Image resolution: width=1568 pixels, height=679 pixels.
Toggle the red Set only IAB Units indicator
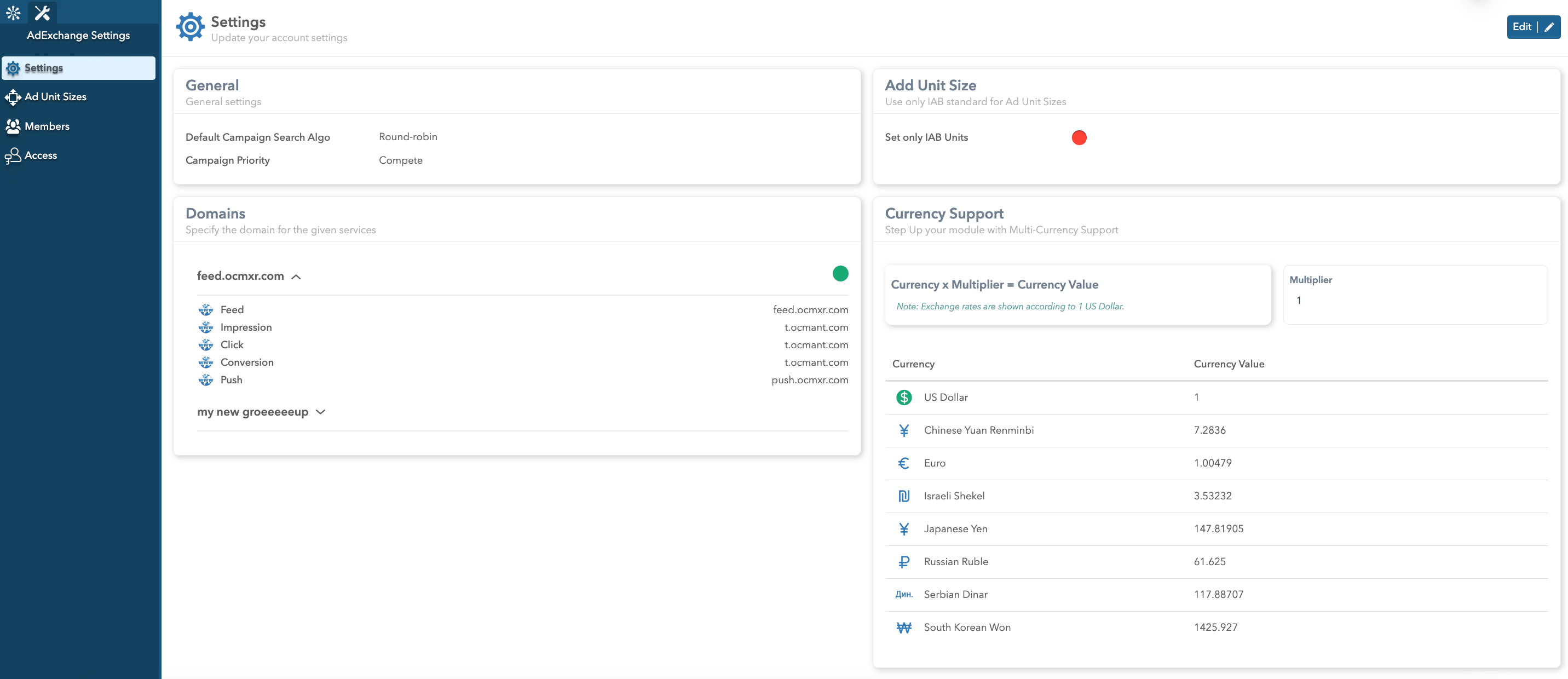point(1079,137)
